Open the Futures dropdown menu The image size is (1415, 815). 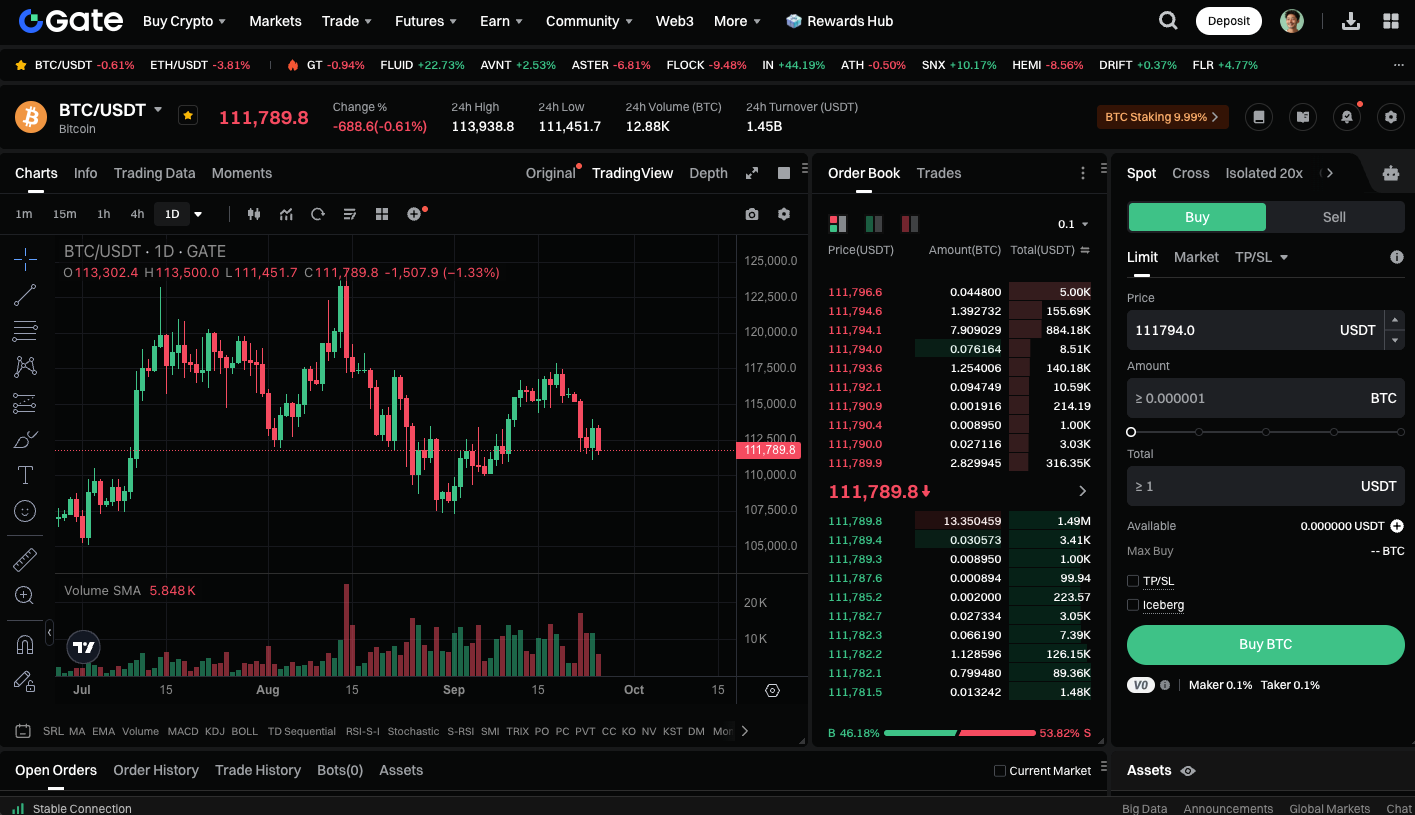[426, 21]
